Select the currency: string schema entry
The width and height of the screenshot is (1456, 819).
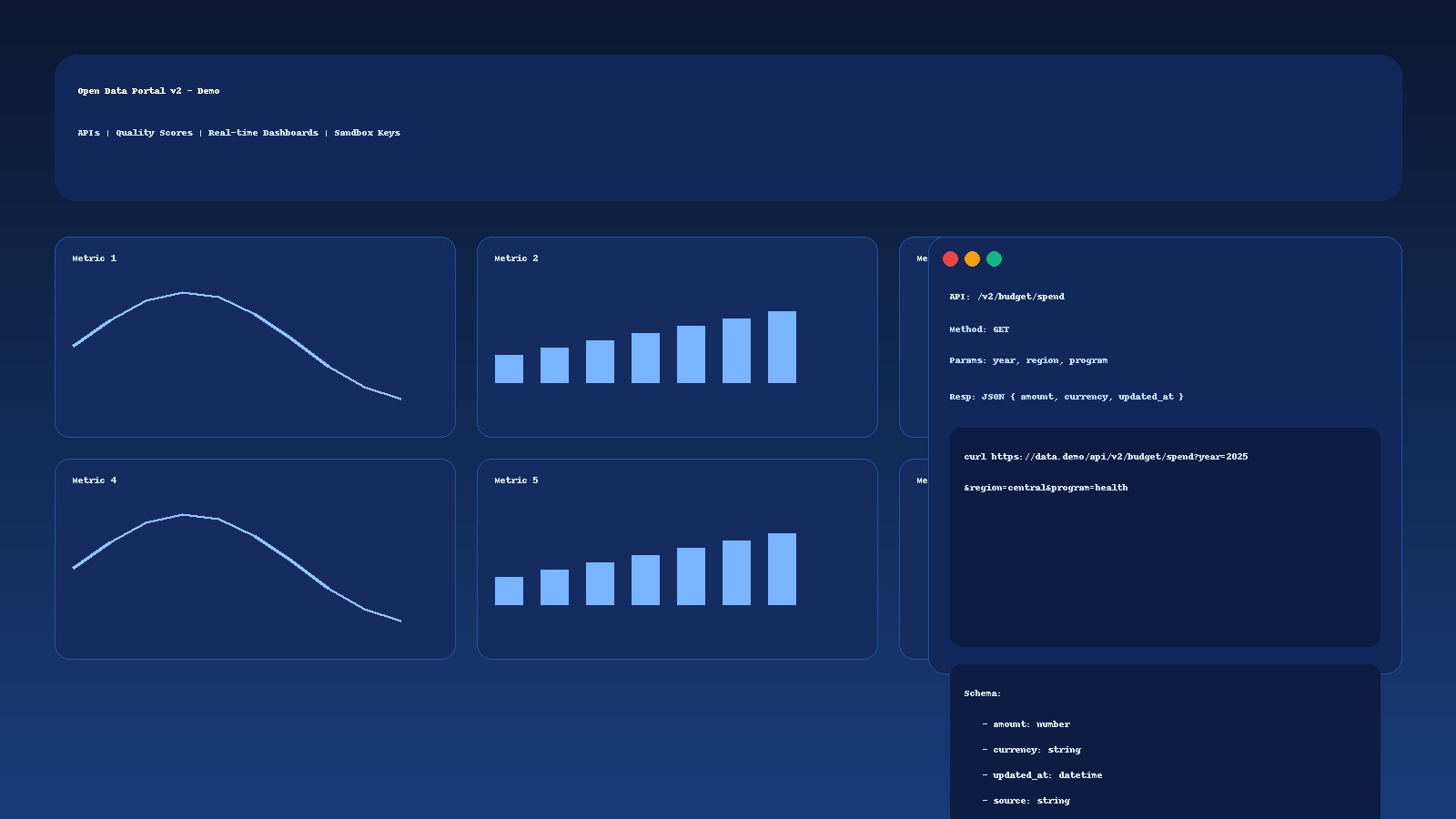(x=1036, y=750)
